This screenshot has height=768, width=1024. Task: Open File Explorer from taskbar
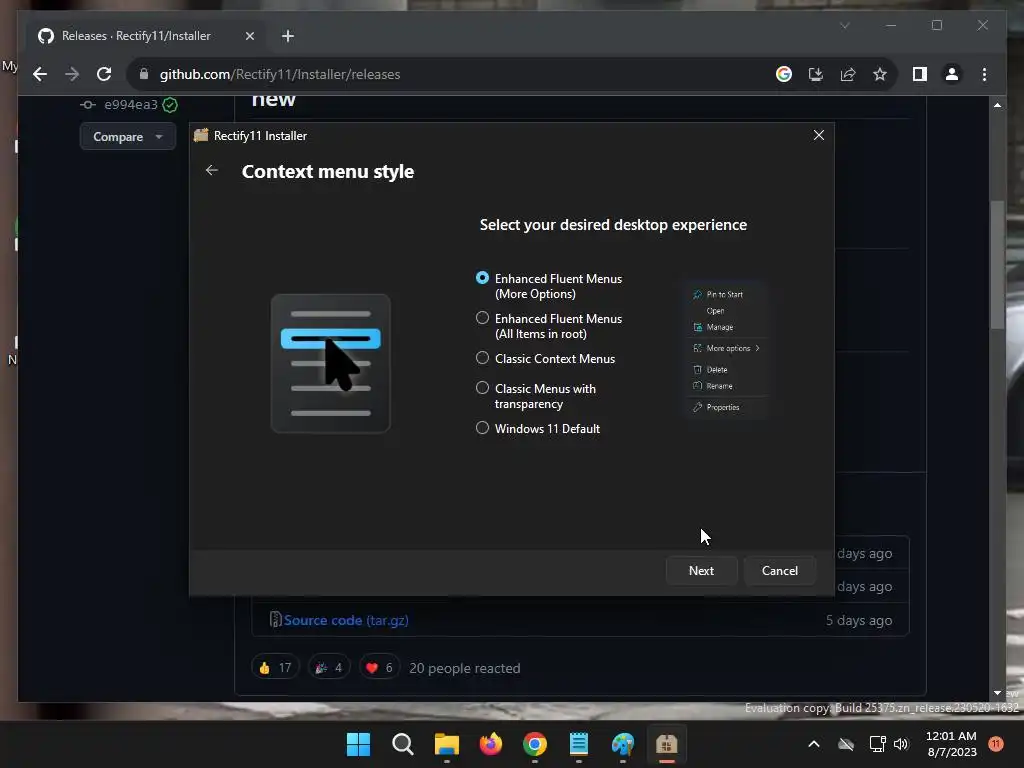point(447,744)
